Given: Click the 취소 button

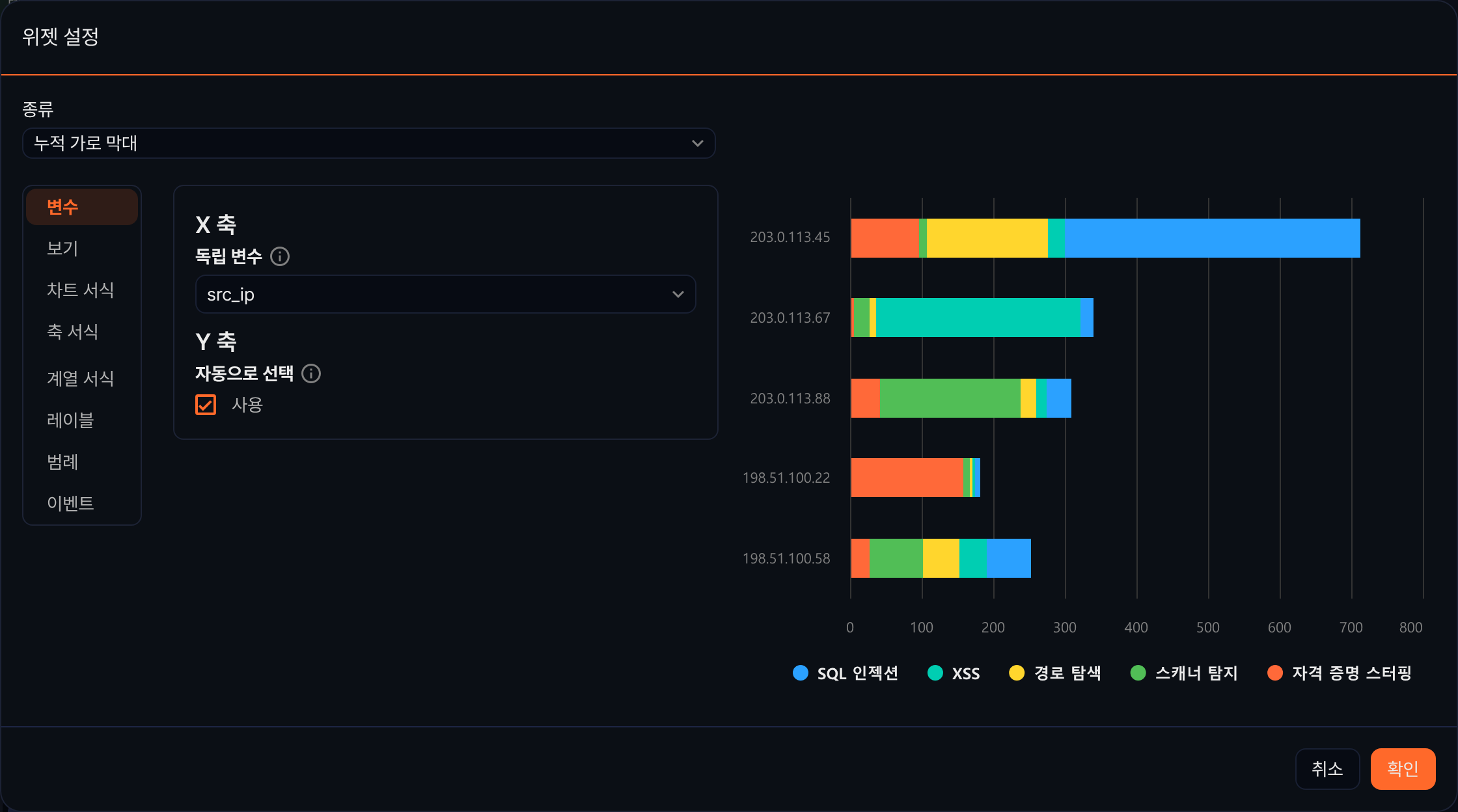Looking at the screenshot, I should pos(1327,769).
